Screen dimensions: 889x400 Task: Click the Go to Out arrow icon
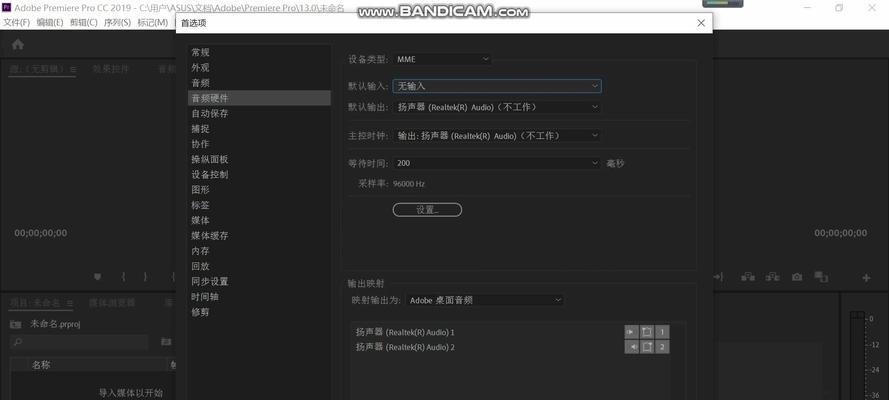[718, 277]
